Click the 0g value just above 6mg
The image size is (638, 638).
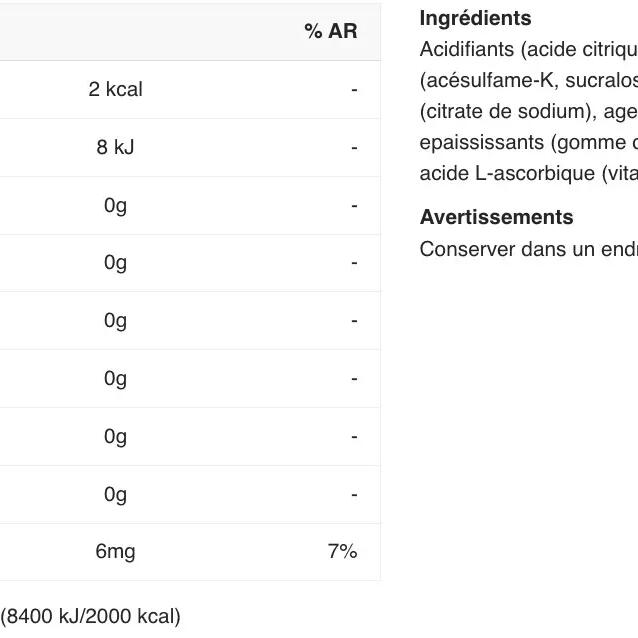[115, 494]
